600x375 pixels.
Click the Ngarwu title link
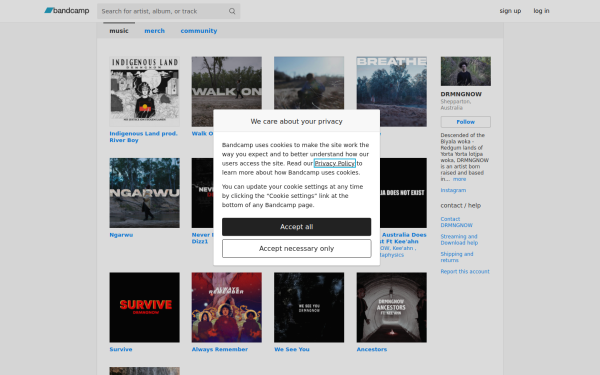(121, 235)
